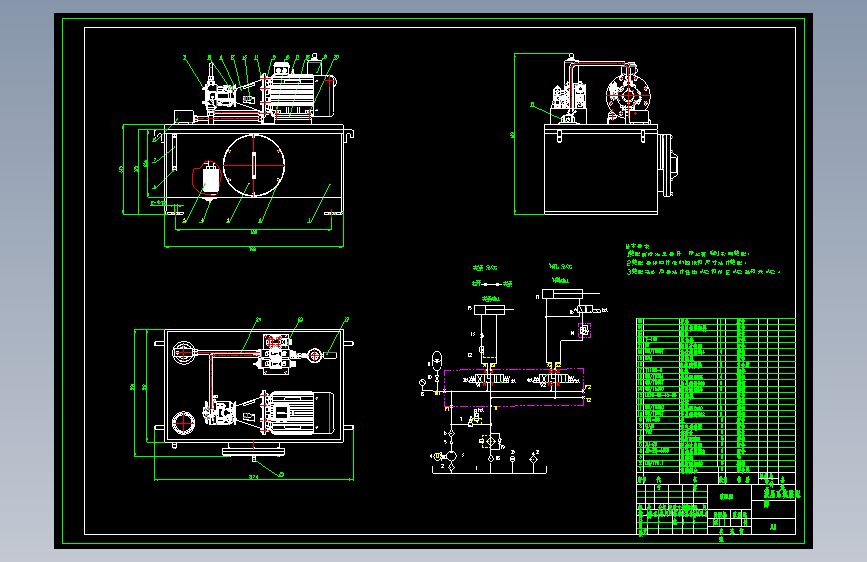The image size is (867, 562).
Task: Click the small magenta-boxed component beside the vertical cylinder
Action: pyautogui.click(x=584, y=330)
